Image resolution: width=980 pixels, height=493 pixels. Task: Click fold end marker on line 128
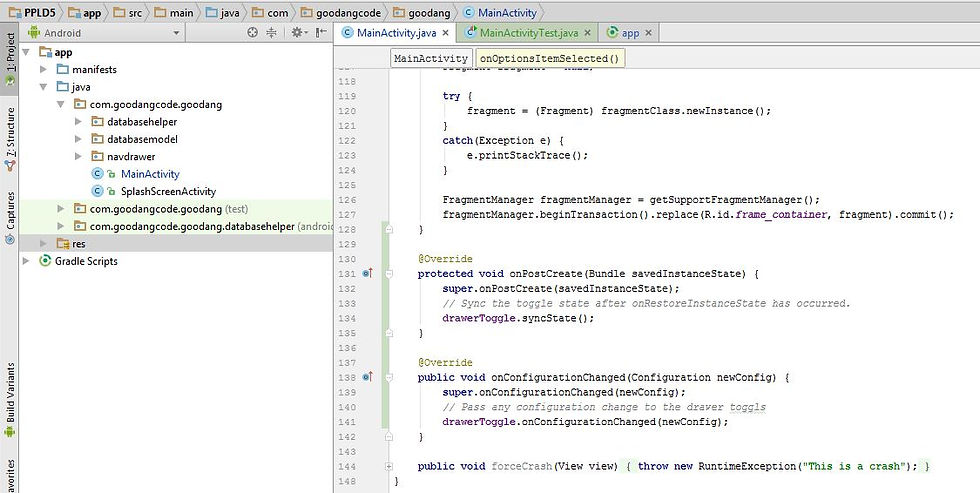(x=389, y=229)
